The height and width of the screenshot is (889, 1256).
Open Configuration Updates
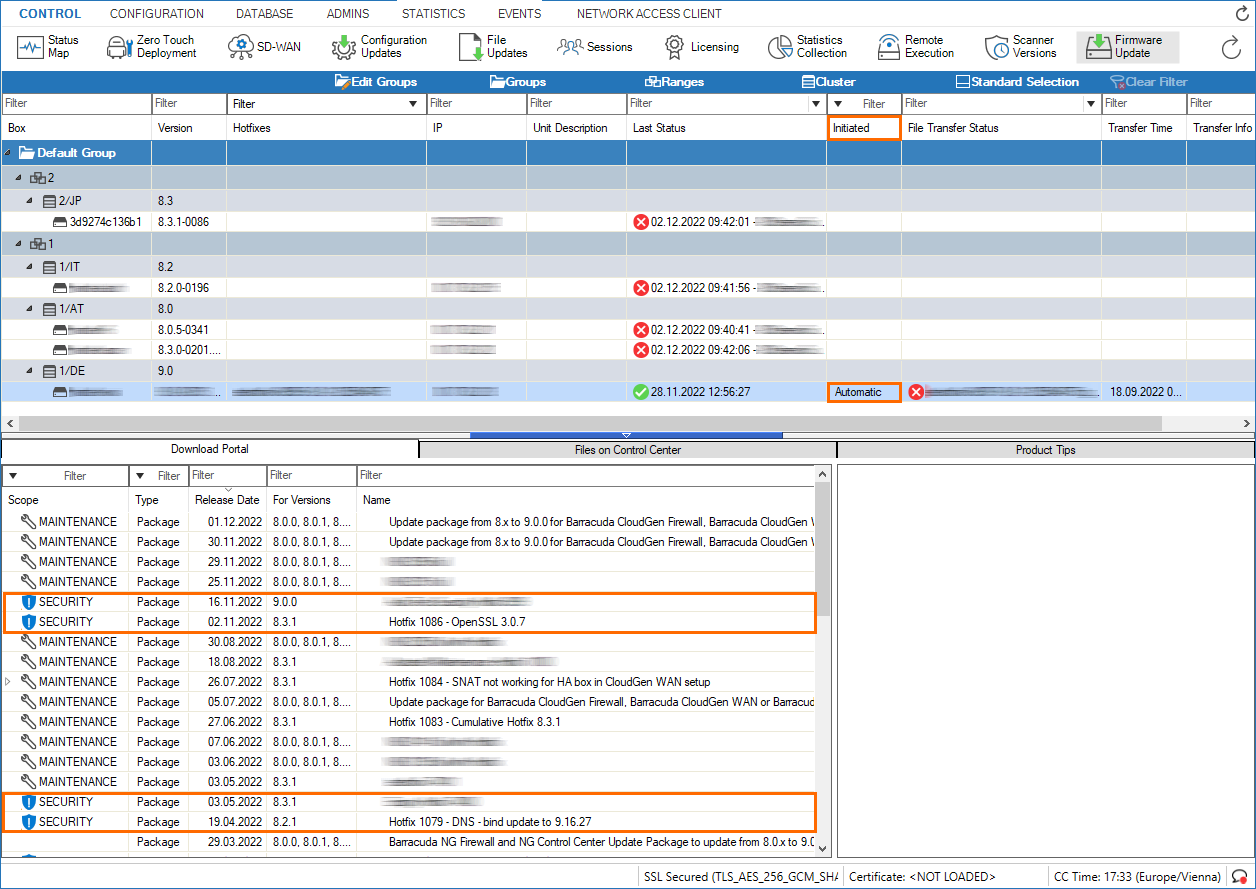point(380,47)
